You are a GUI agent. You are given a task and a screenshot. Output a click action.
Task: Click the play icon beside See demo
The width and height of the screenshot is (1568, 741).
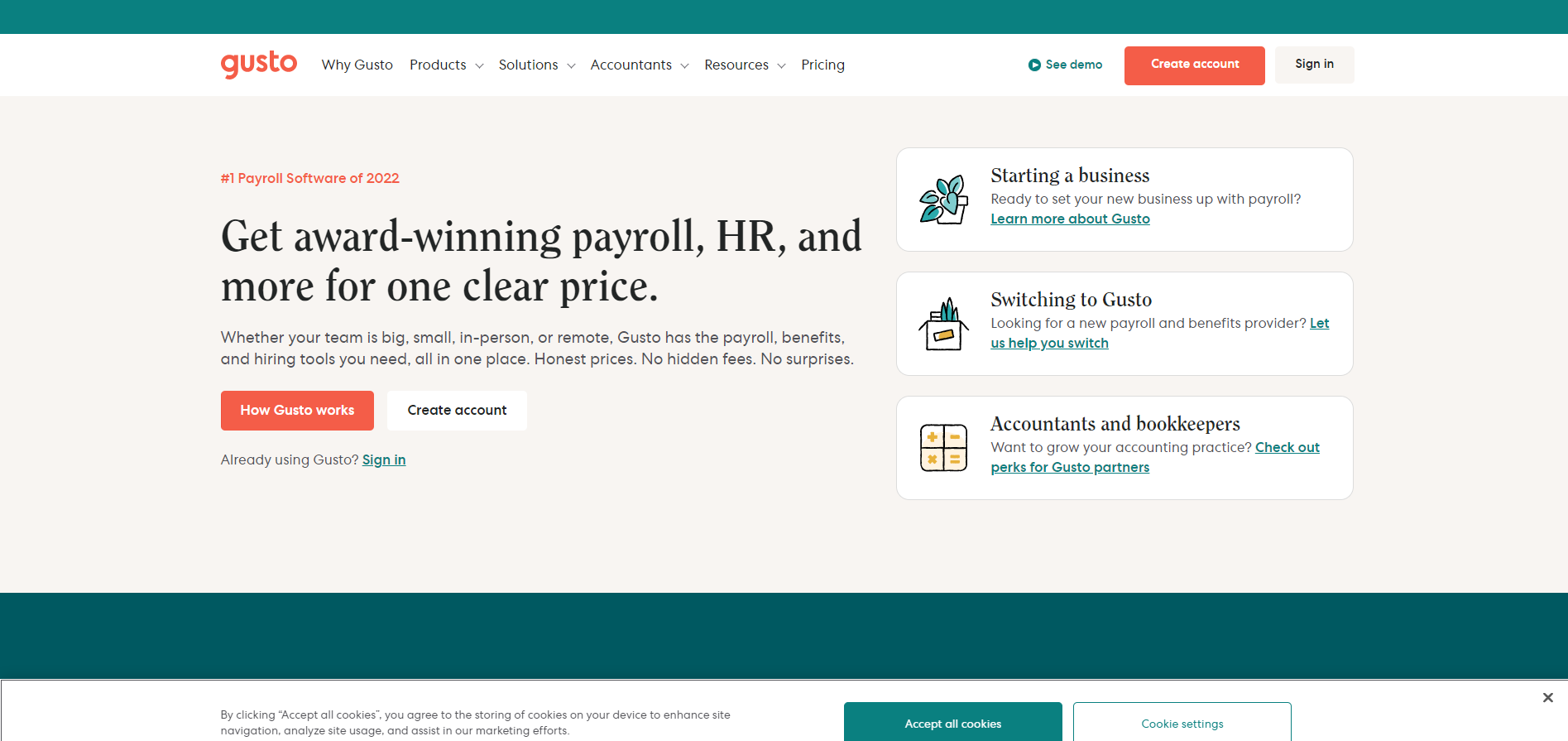coord(1034,65)
